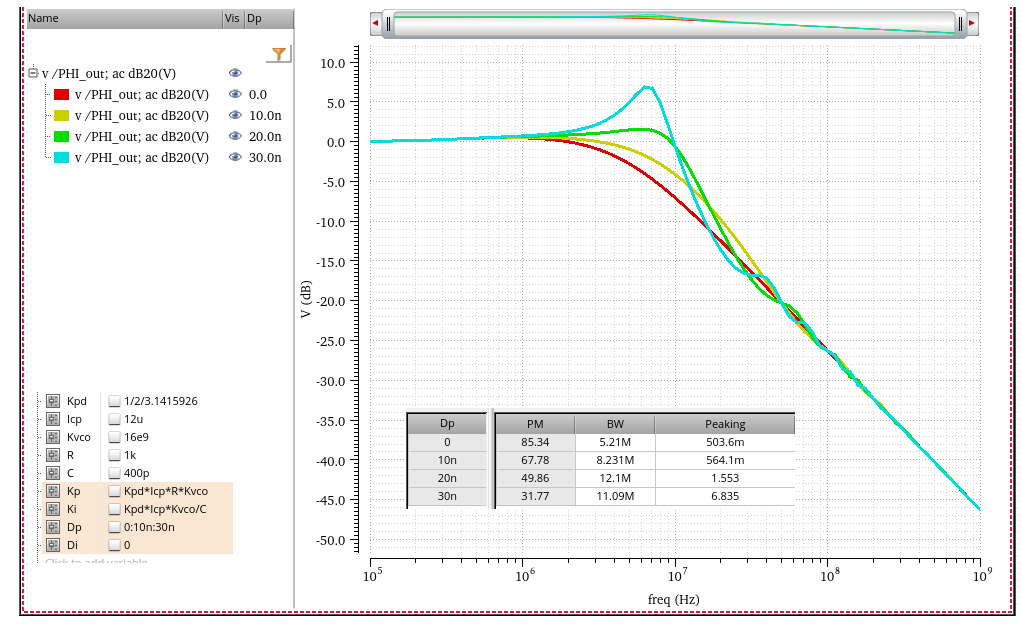Select the trace label with Dp 0.0
This screenshot has height=628, width=1022.
tap(142, 94)
